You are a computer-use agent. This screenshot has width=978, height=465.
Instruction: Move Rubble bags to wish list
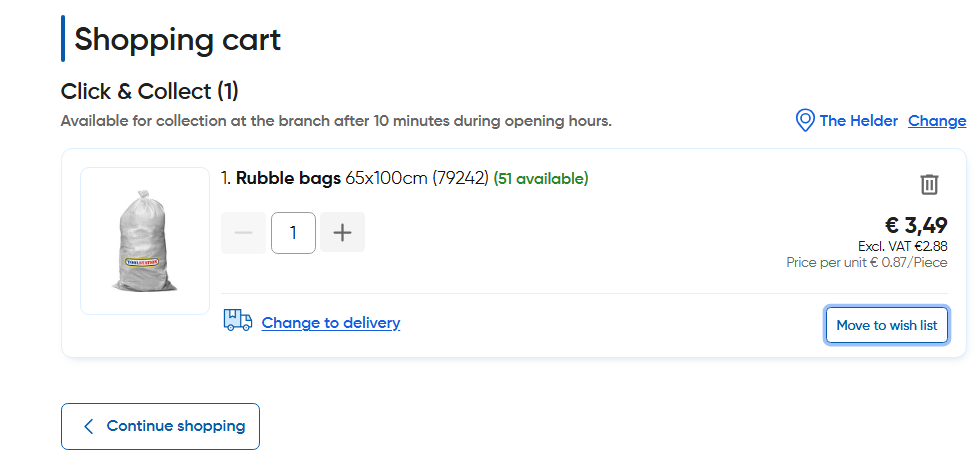tap(886, 325)
